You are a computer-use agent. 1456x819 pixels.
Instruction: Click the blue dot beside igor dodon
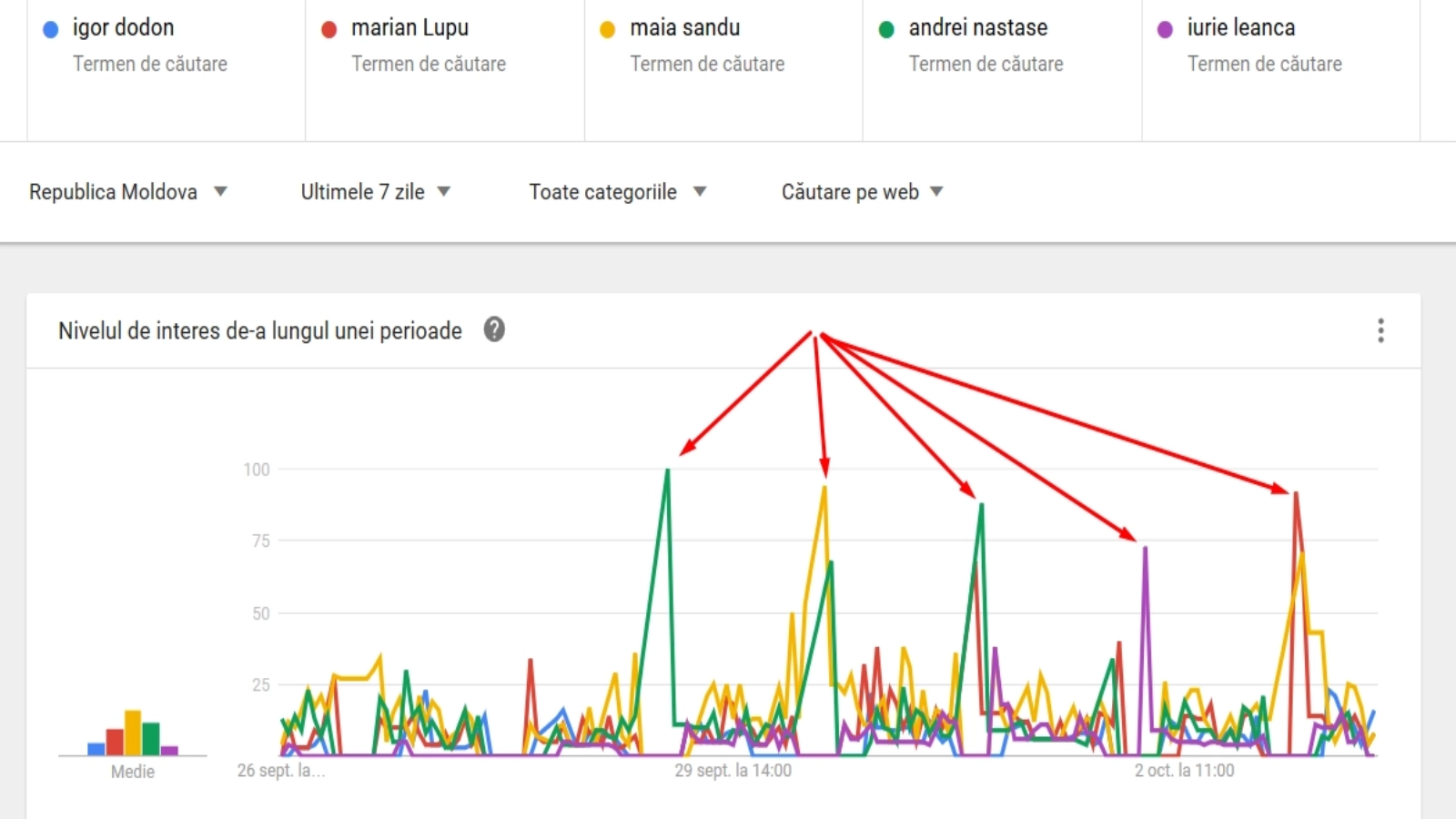[x=51, y=29]
